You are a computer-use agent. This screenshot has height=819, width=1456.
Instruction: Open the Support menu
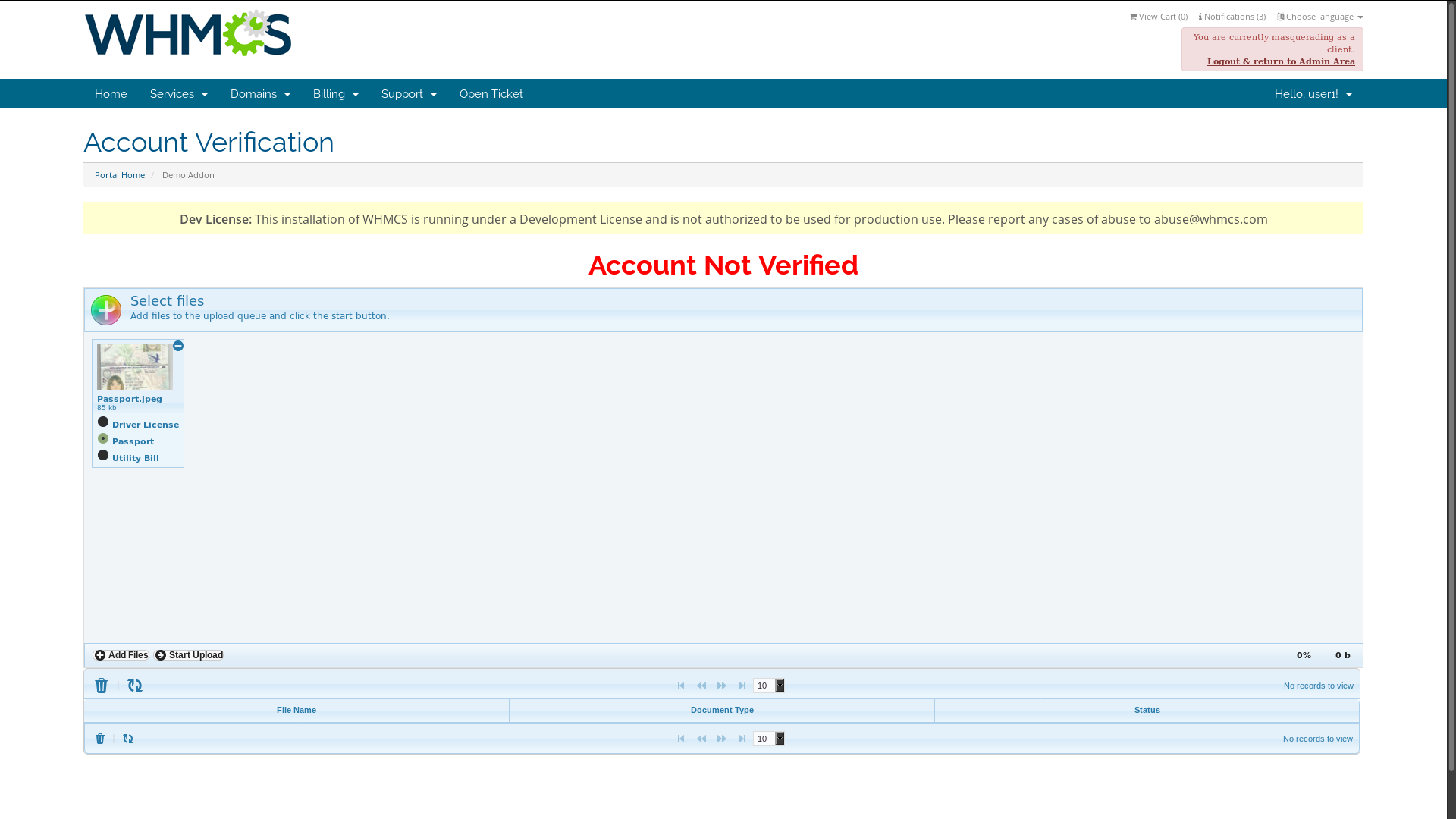(409, 94)
